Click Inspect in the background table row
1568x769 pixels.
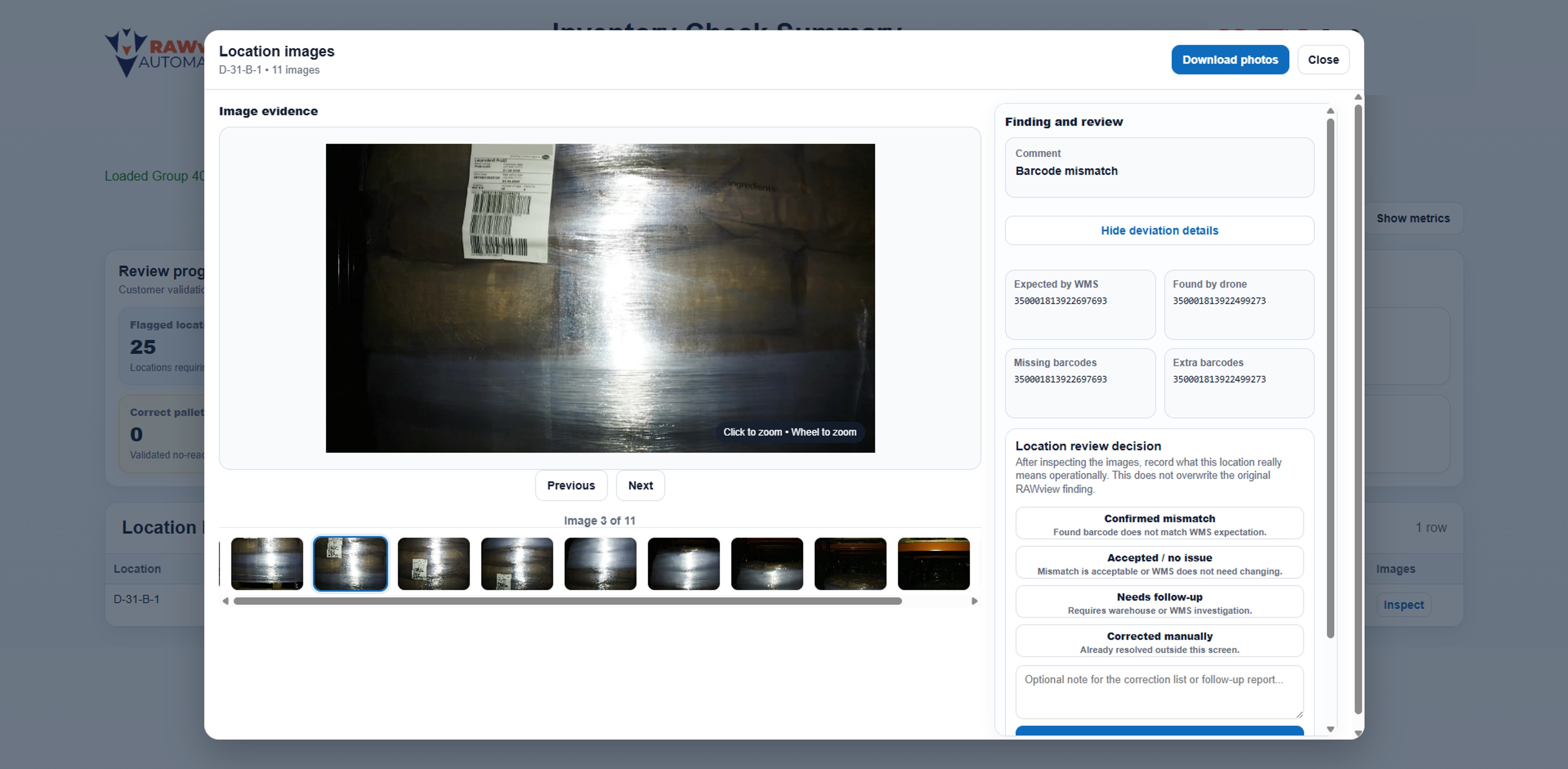pyautogui.click(x=1403, y=605)
